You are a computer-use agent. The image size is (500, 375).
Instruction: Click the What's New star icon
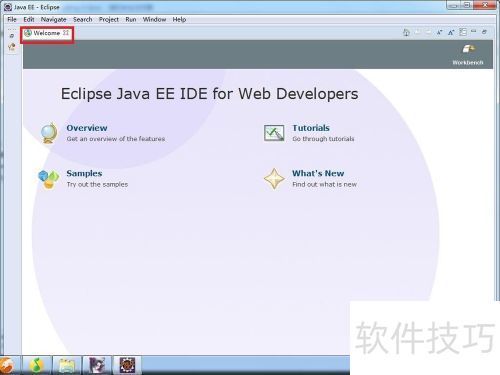click(274, 179)
